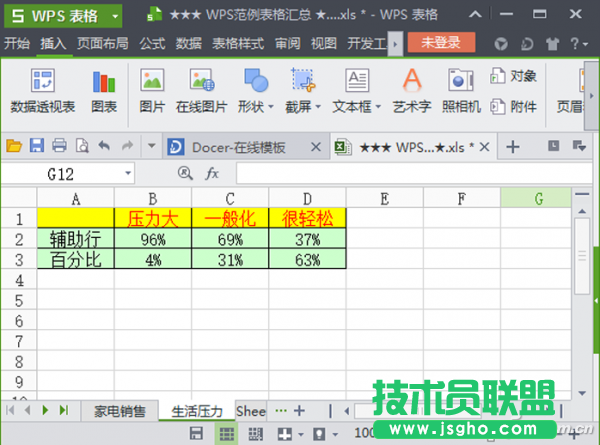Viewport: 600px width, 445px height.
Task: Click the 未登录 login button
Action: (441, 43)
